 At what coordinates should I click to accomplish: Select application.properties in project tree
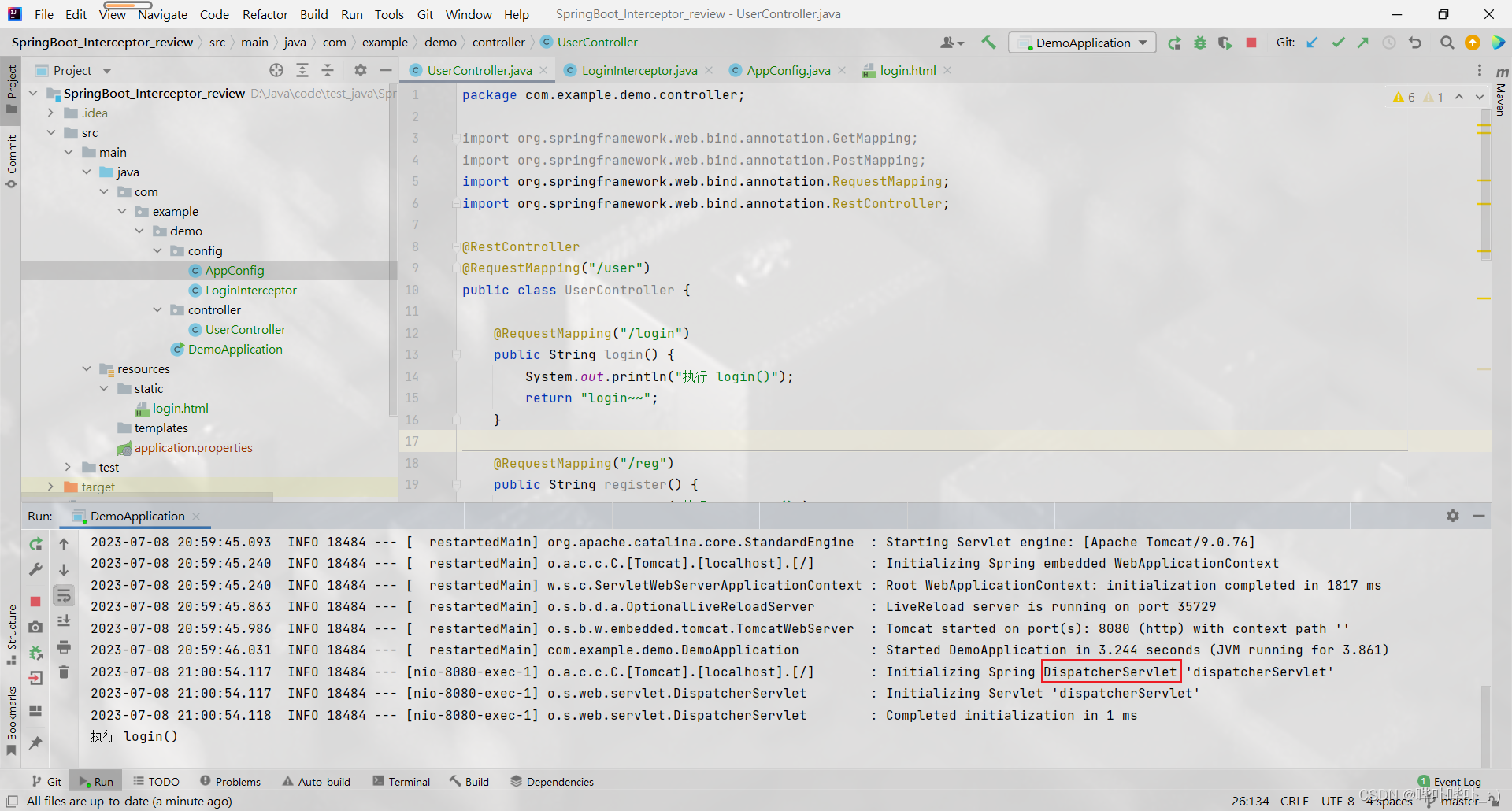(193, 447)
